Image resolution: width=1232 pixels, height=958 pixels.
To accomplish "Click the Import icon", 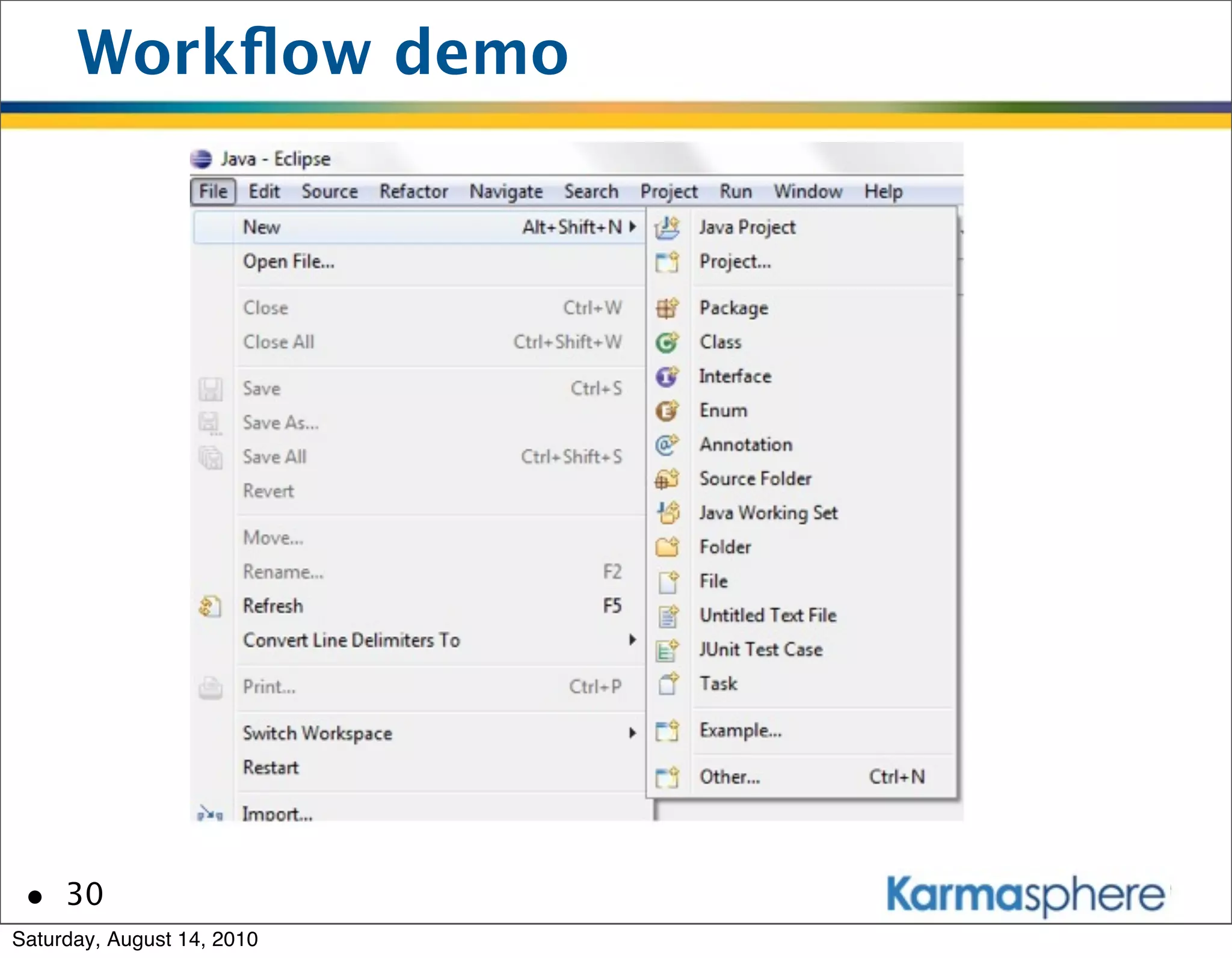I will point(211,813).
